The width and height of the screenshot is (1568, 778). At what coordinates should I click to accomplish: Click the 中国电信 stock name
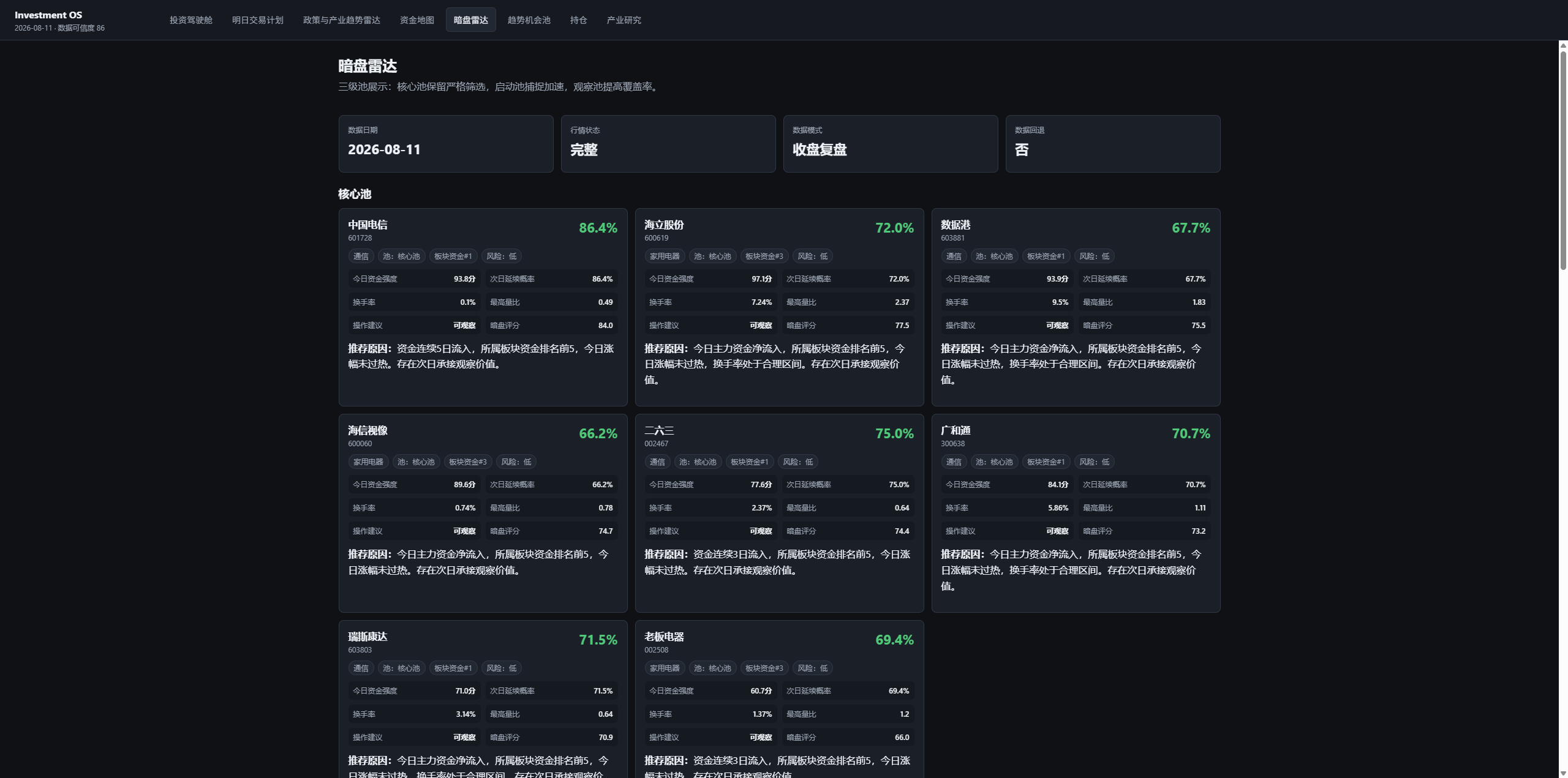(x=367, y=225)
